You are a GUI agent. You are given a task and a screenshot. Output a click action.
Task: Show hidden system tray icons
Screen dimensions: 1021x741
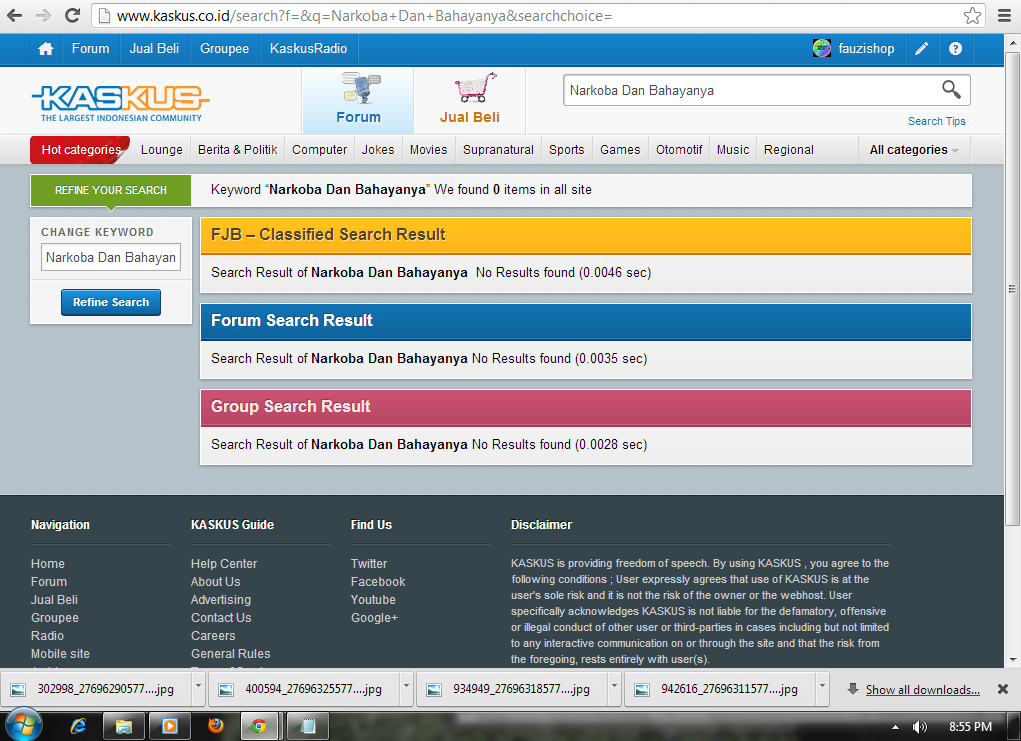895,727
